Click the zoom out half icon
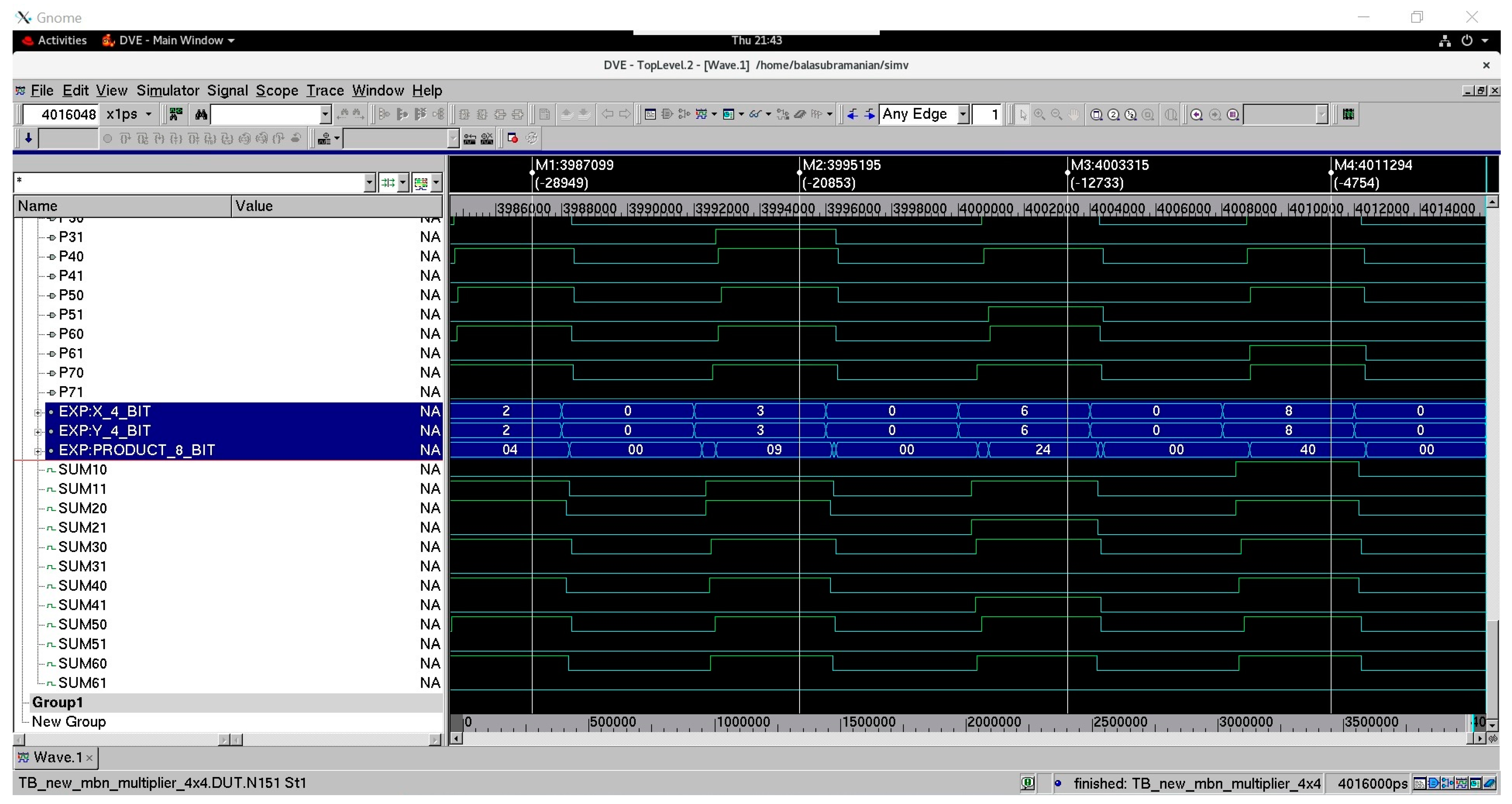 pyautogui.click(x=1130, y=114)
